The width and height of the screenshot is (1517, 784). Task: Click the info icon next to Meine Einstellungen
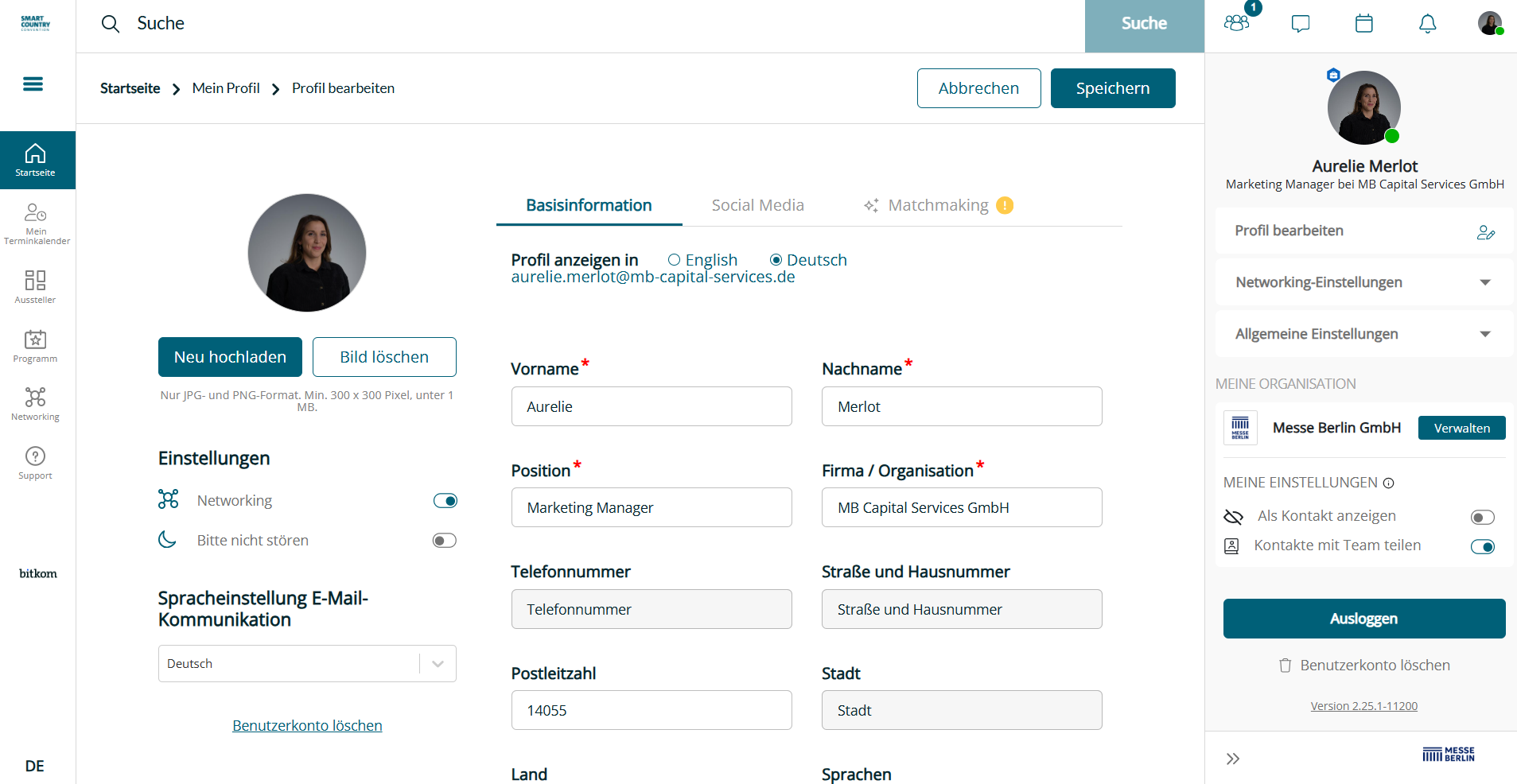coord(1389,483)
